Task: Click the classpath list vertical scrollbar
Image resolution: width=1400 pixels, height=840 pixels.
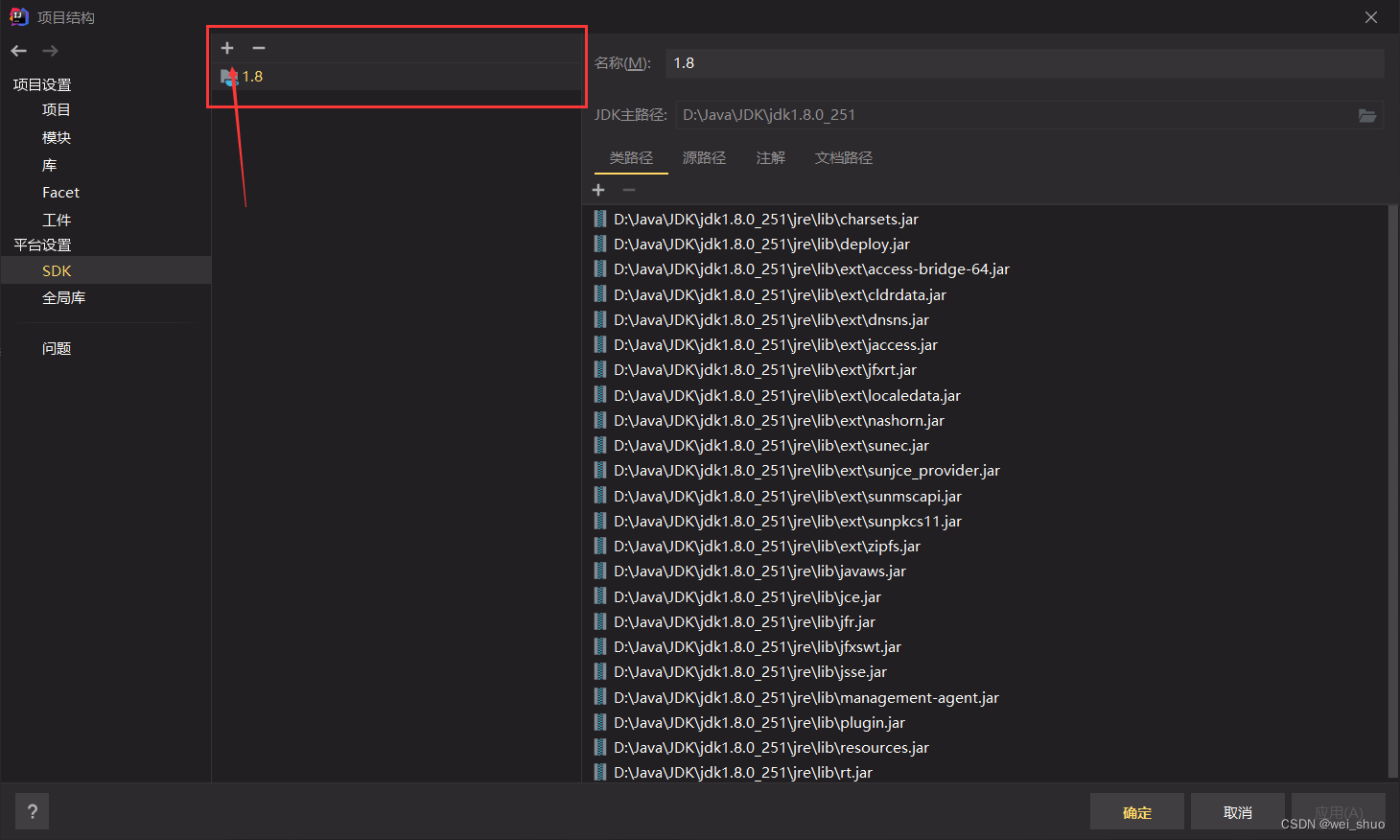Action: (1393, 491)
